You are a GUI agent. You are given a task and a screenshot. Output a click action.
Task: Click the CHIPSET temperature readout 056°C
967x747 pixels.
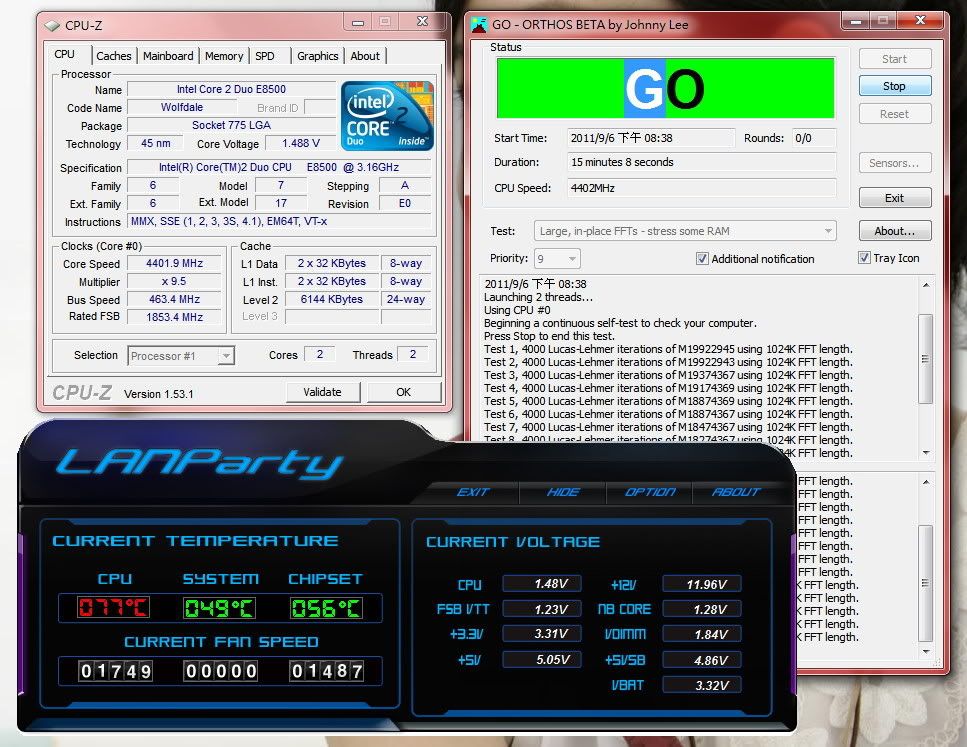tap(326, 608)
